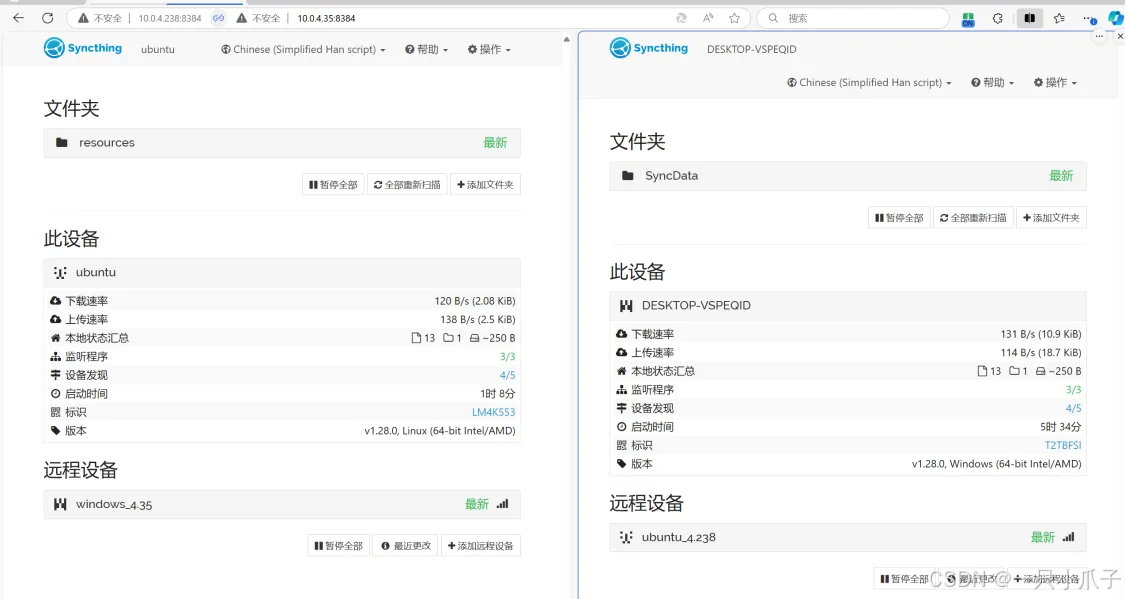This screenshot has width=1125, height=599.
Task: Open the LM4K553 device ID link
Action: pos(494,412)
